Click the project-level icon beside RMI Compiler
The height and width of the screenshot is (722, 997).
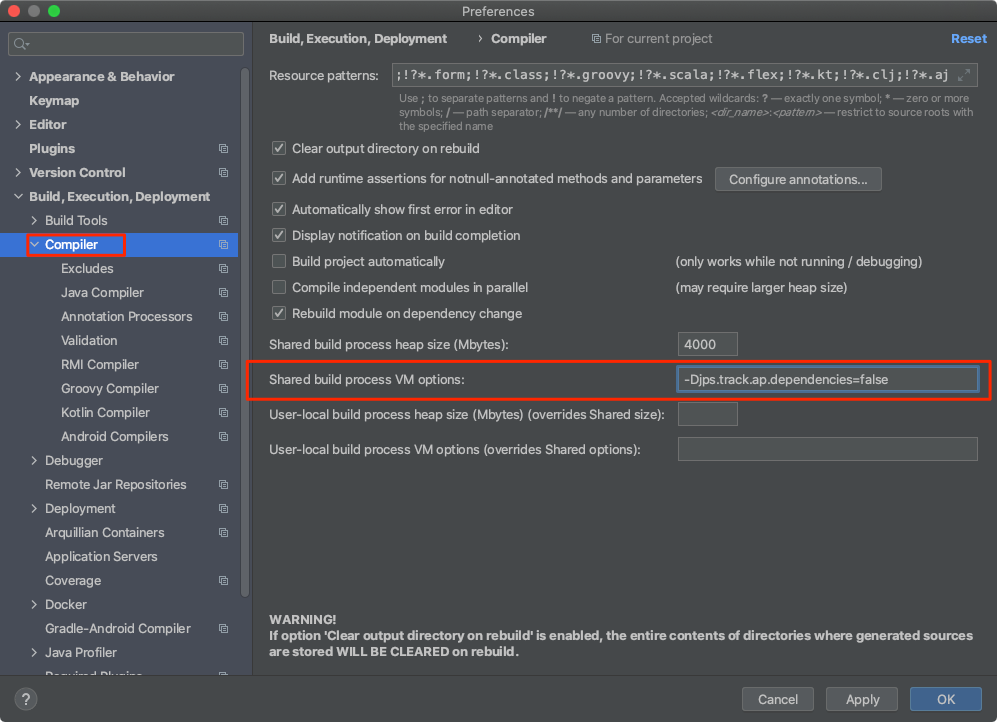223,365
